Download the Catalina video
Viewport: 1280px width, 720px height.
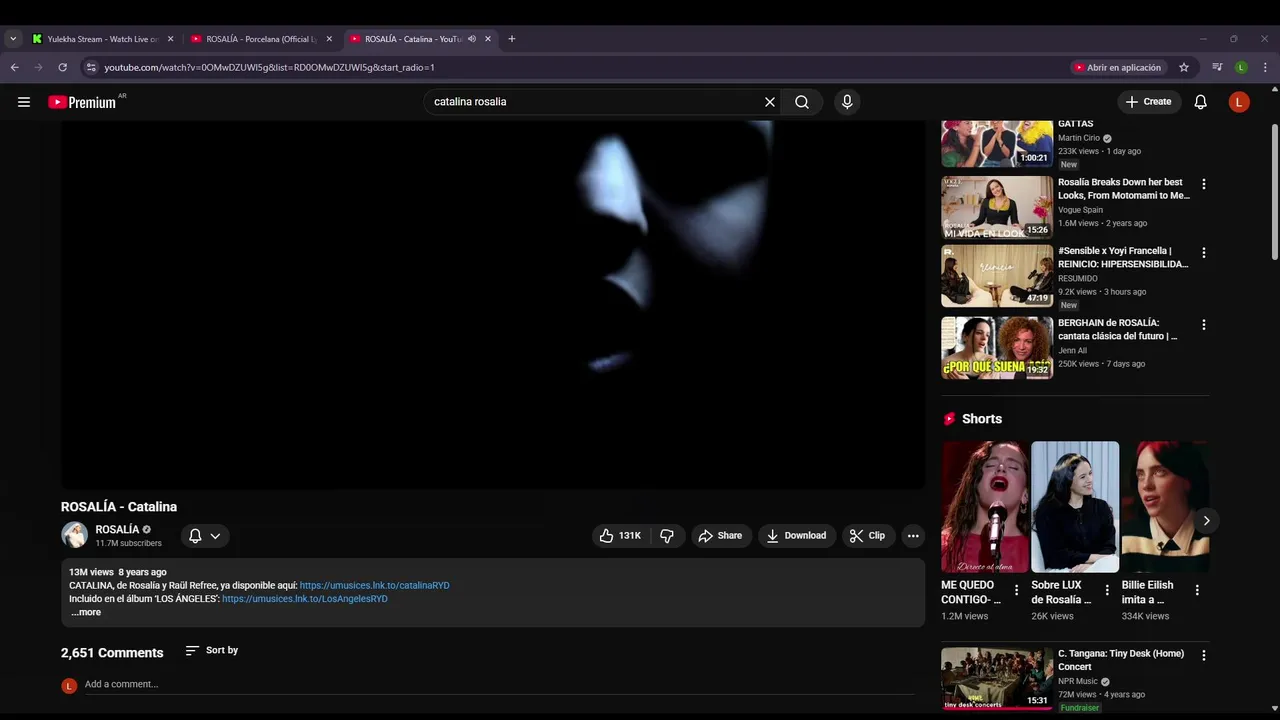coord(796,536)
